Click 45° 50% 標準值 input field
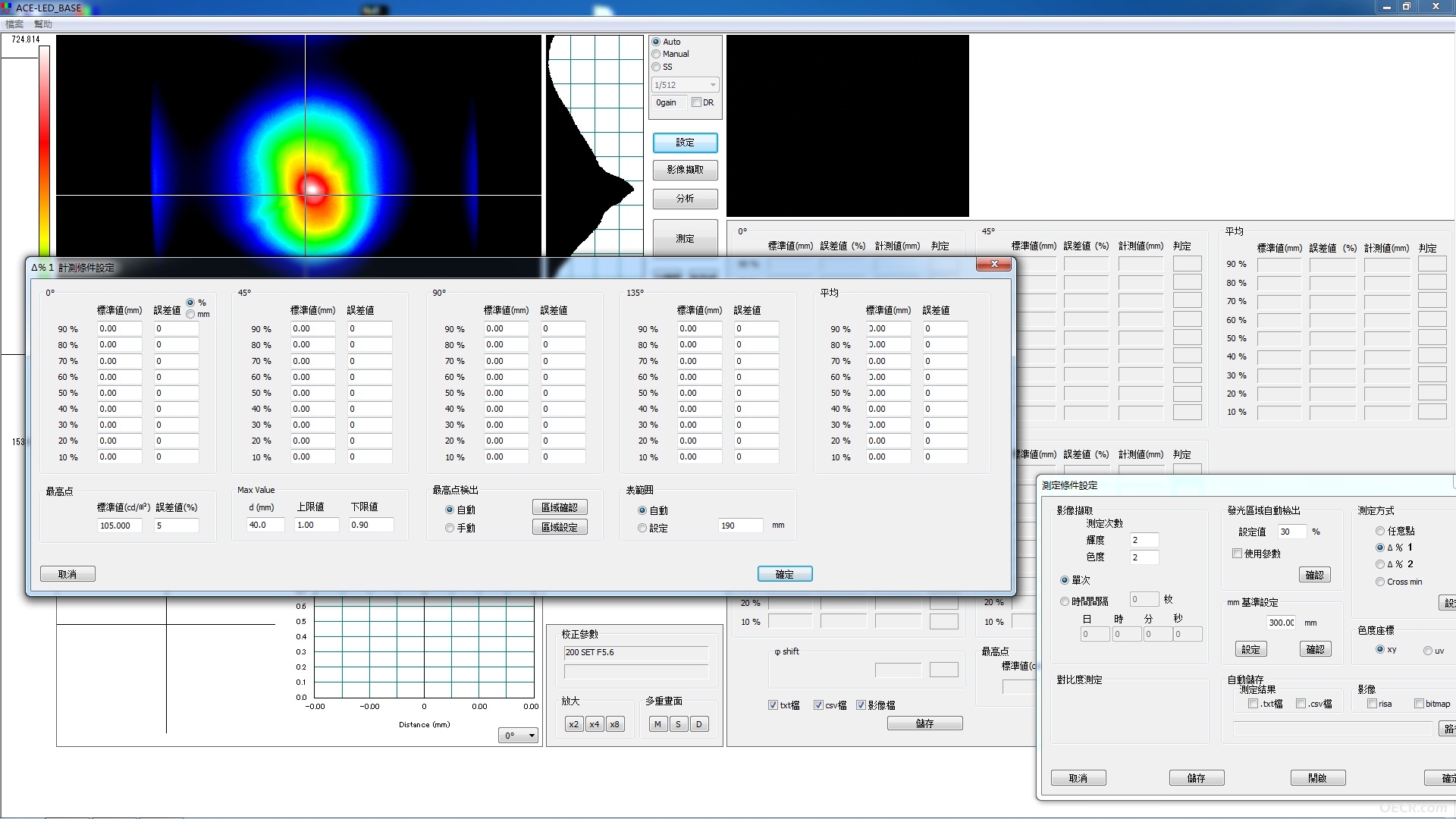Image resolution: width=1456 pixels, height=819 pixels. point(312,393)
